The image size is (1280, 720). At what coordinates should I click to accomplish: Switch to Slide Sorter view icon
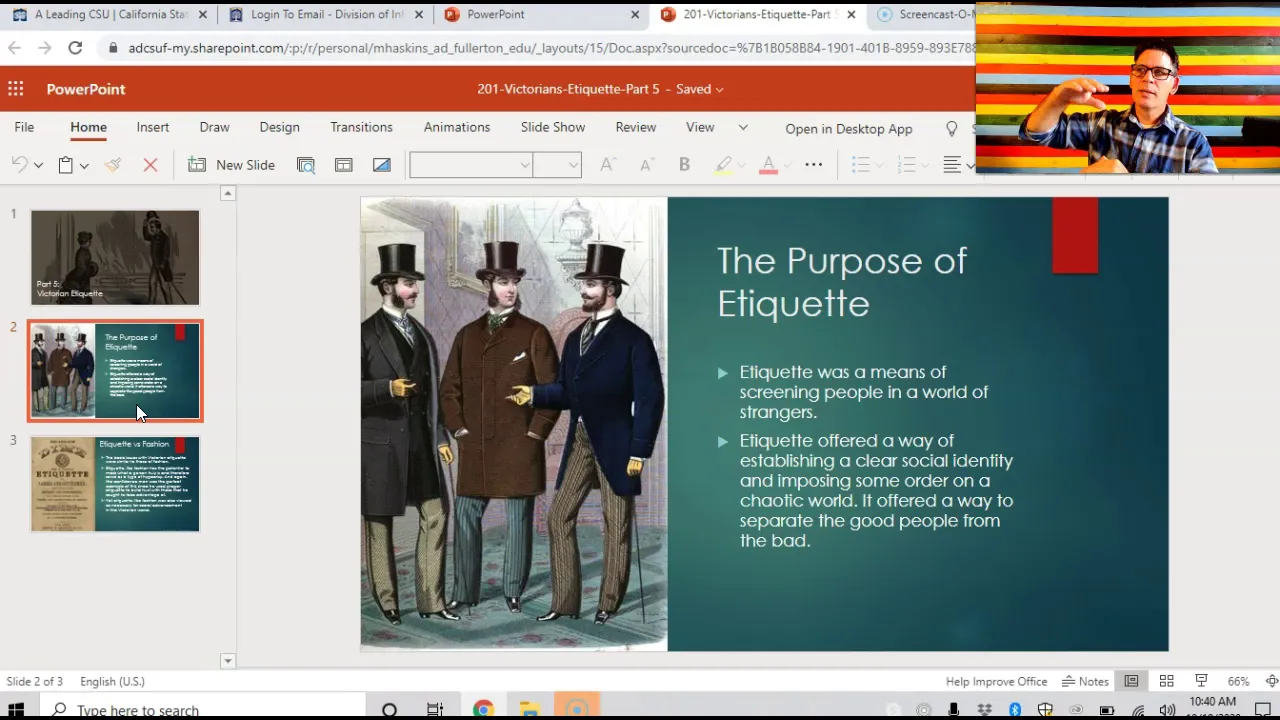click(1166, 681)
